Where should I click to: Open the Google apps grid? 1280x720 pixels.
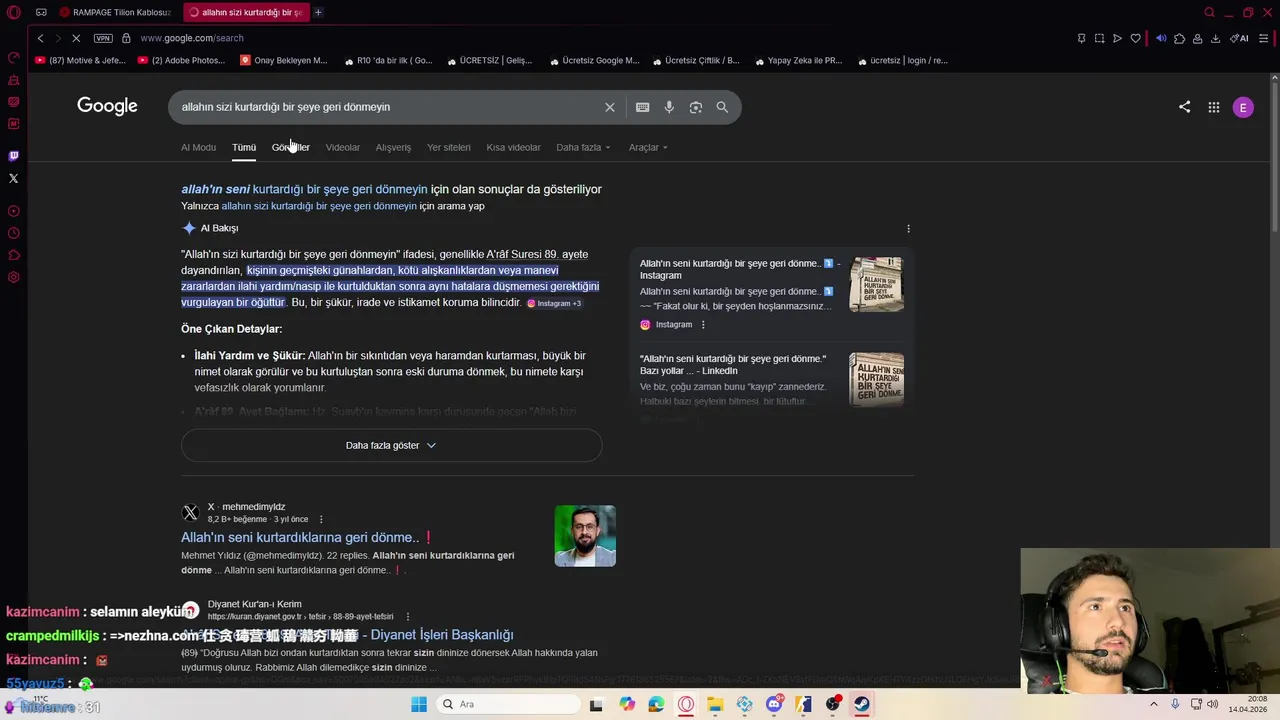1213,107
